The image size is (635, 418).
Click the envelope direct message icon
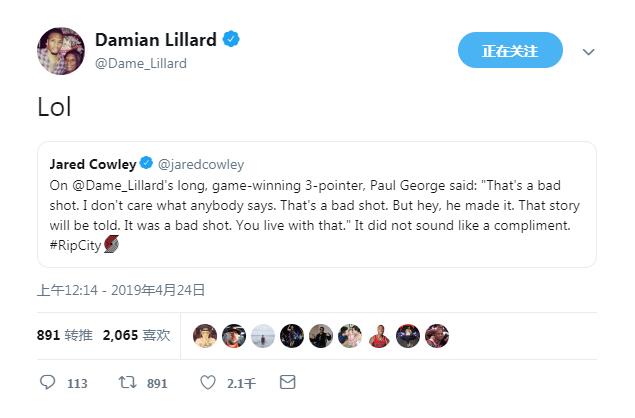287,382
